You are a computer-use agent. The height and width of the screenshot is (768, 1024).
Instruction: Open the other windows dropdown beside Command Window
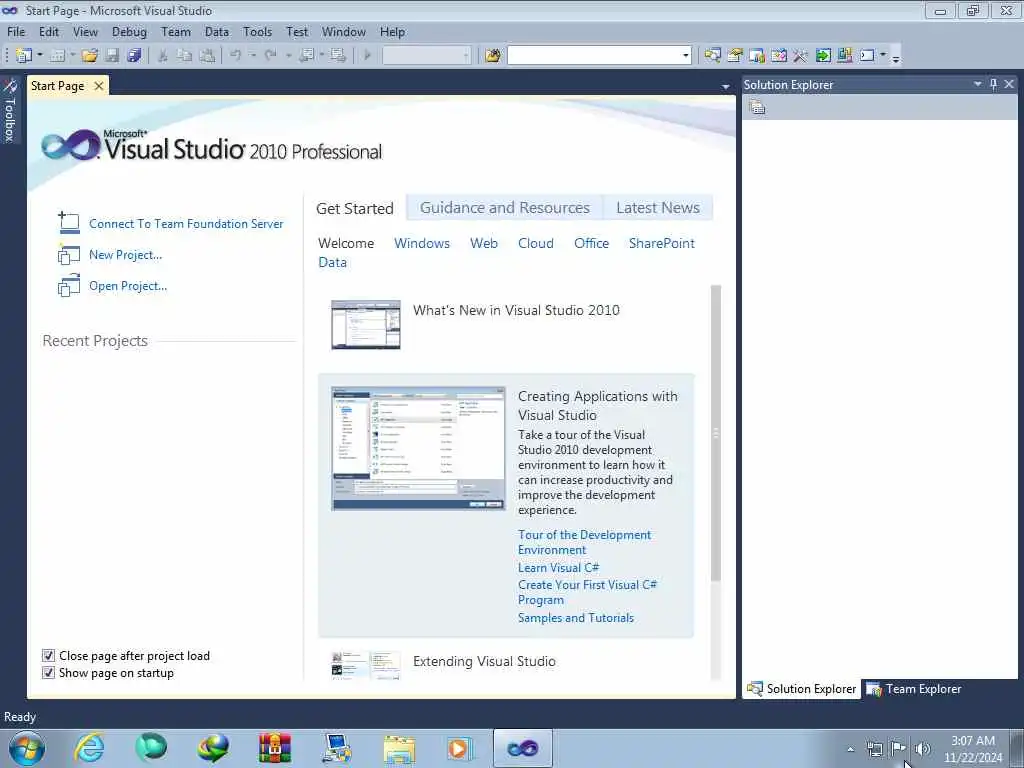click(x=883, y=56)
